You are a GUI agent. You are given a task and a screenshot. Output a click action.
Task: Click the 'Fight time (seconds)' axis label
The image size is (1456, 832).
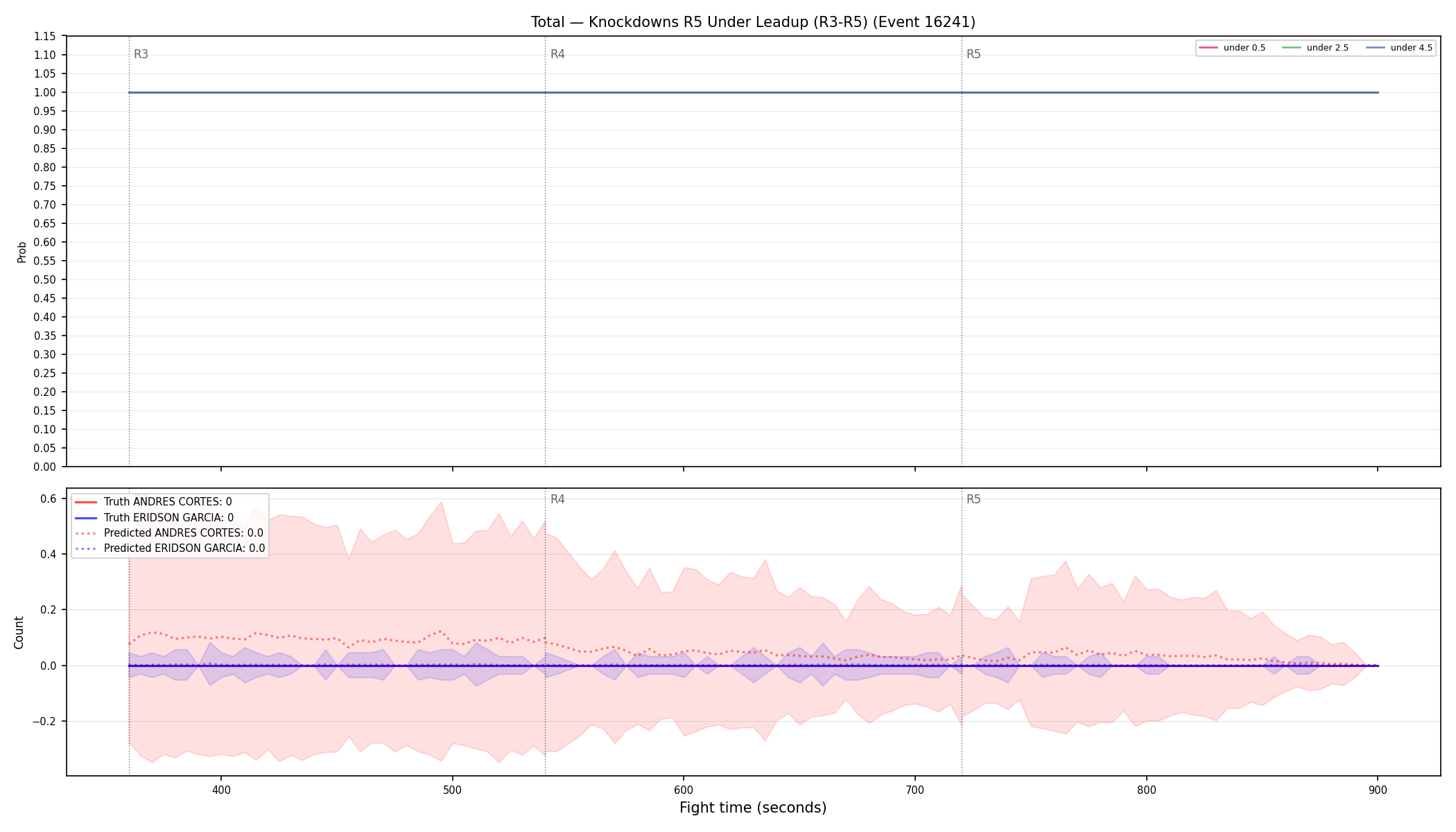[x=753, y=808]
